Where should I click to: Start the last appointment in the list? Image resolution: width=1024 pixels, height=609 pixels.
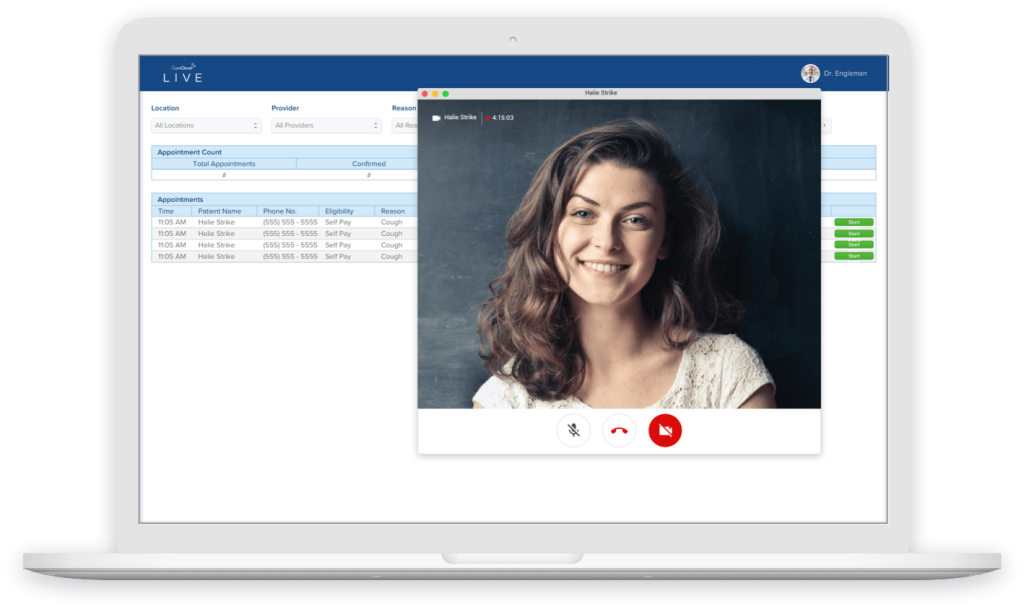coord(853,256)
